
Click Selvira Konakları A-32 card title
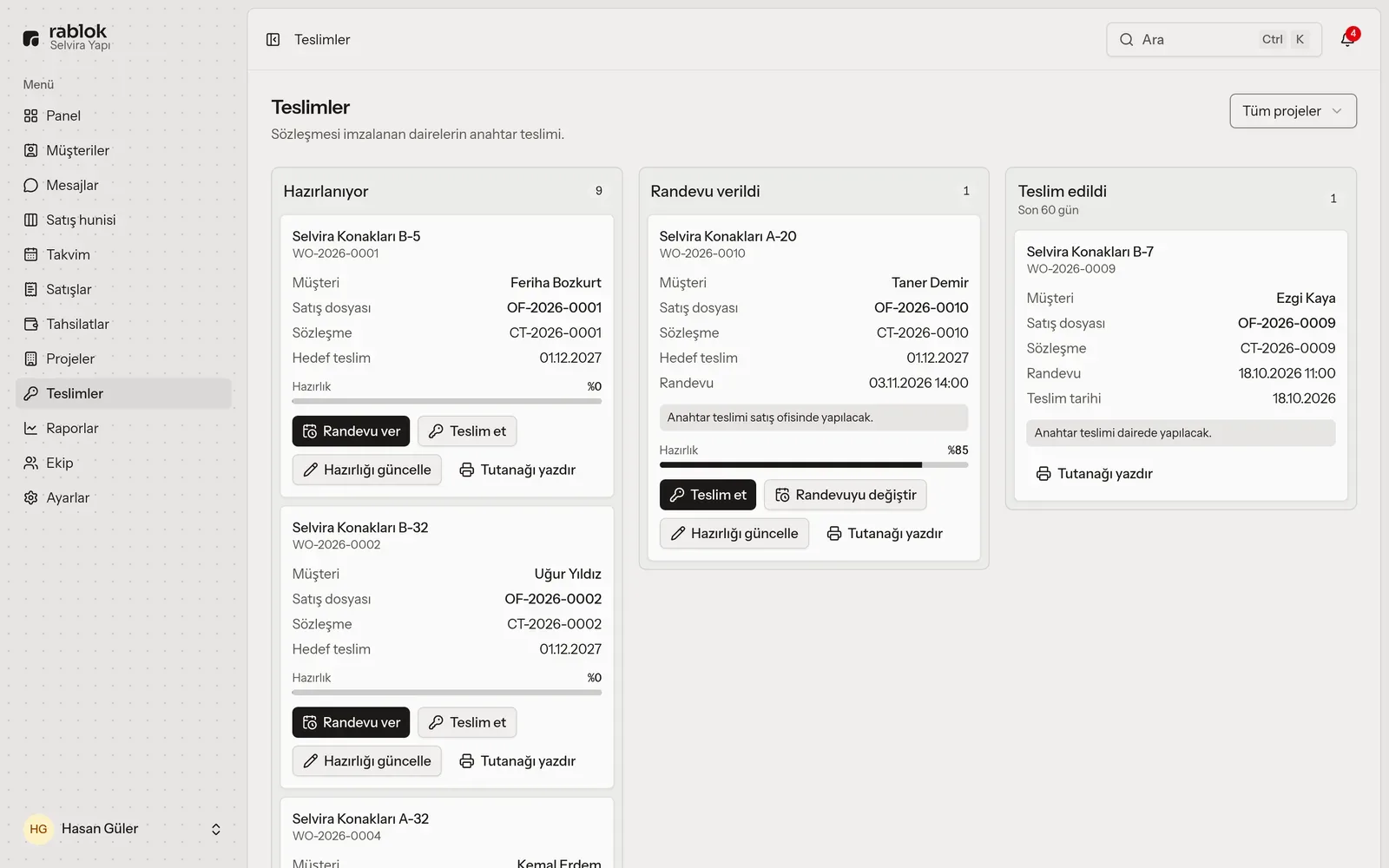(360, 819)
